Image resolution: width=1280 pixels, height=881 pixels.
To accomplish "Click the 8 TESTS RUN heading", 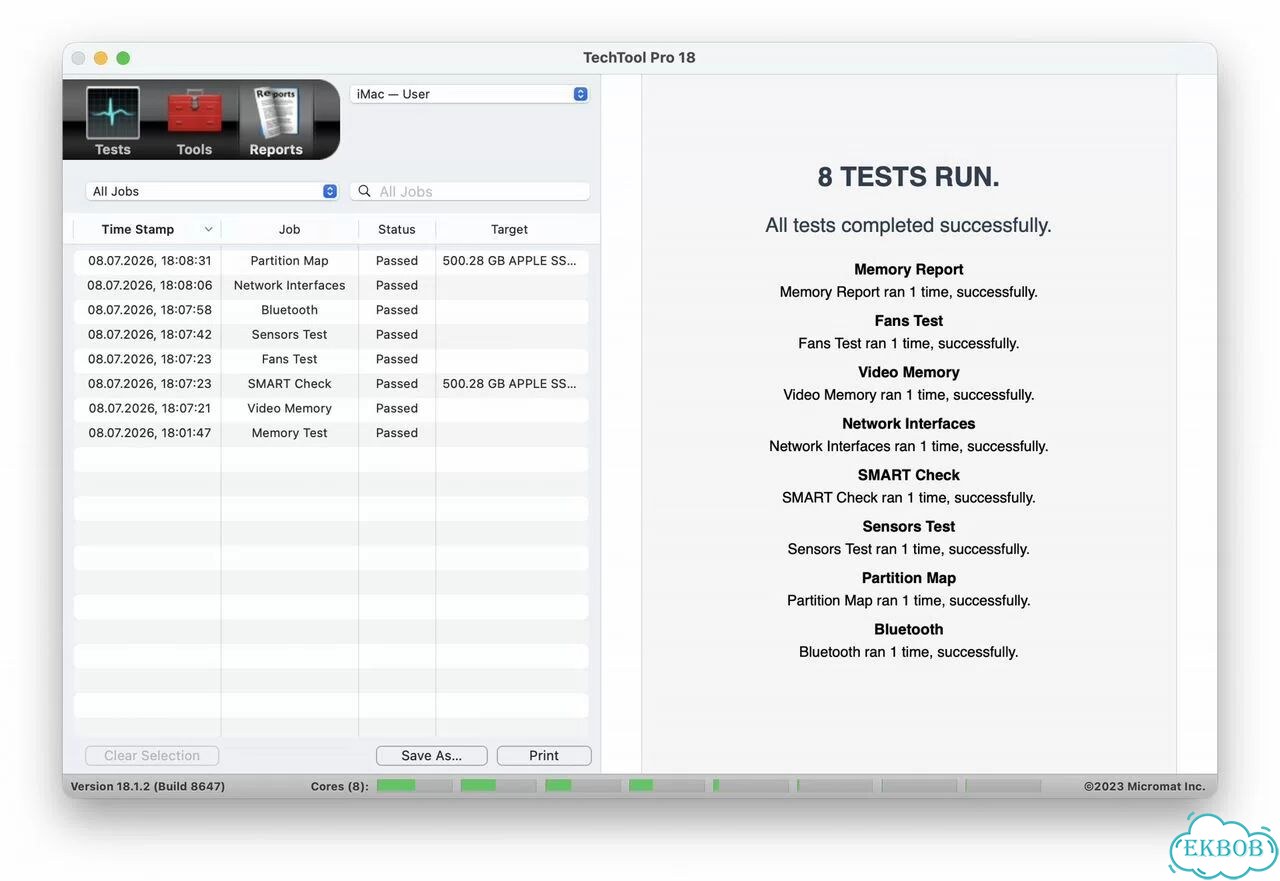I will [908, 177].
